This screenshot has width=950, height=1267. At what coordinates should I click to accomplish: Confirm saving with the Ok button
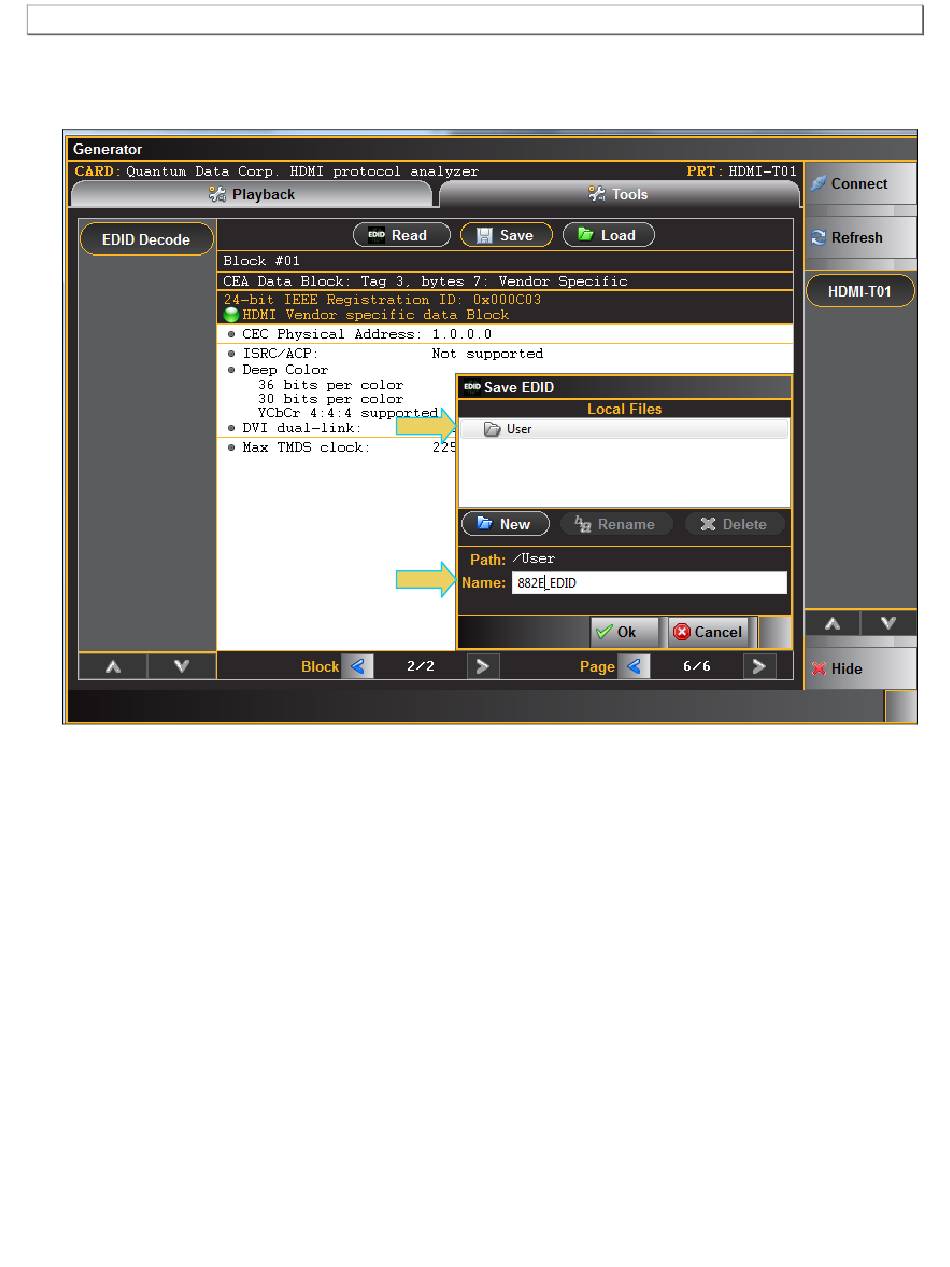click(625, 632)
